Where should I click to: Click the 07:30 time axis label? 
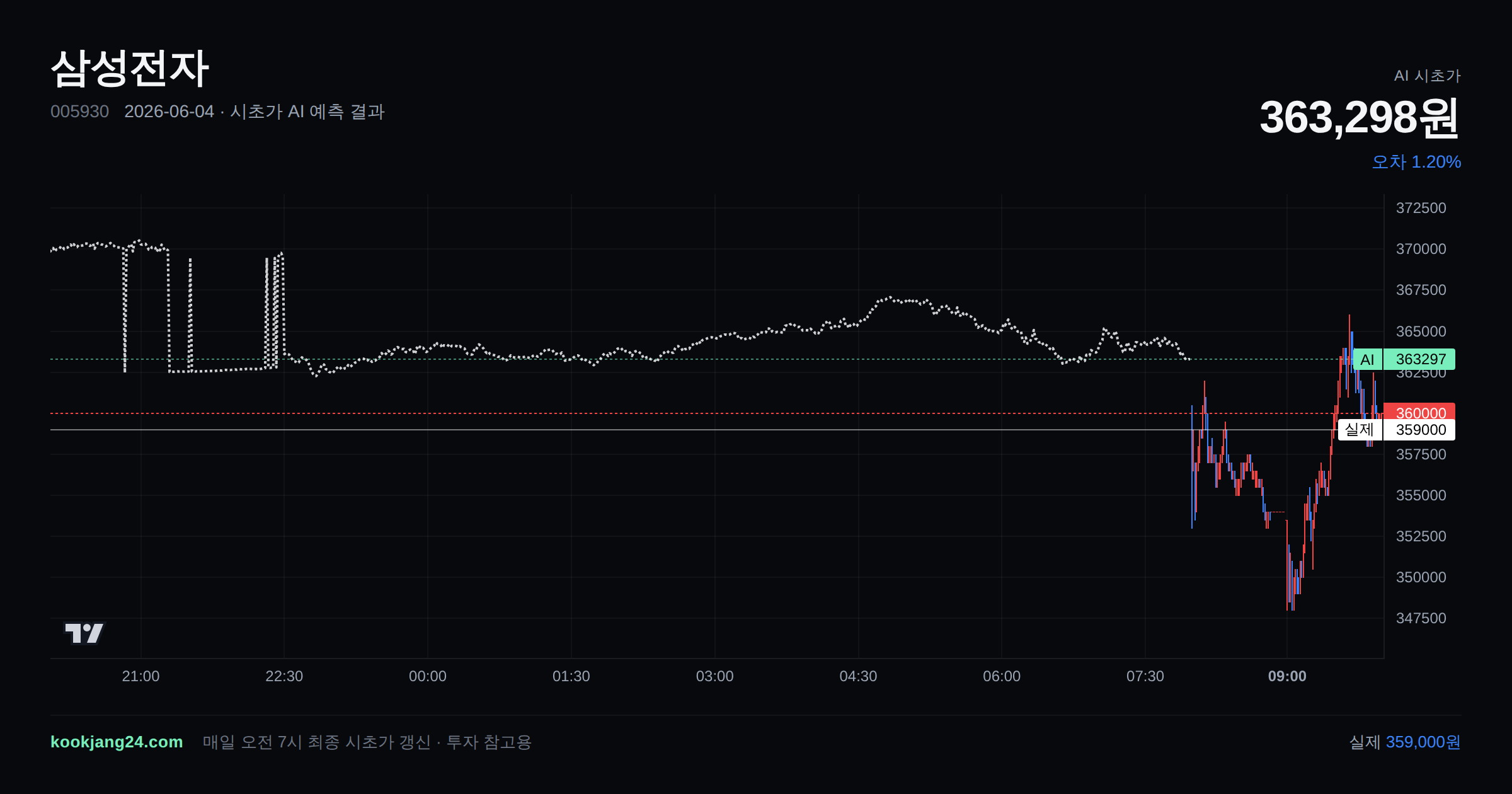pyautogui.click(x=1145, y=676)
